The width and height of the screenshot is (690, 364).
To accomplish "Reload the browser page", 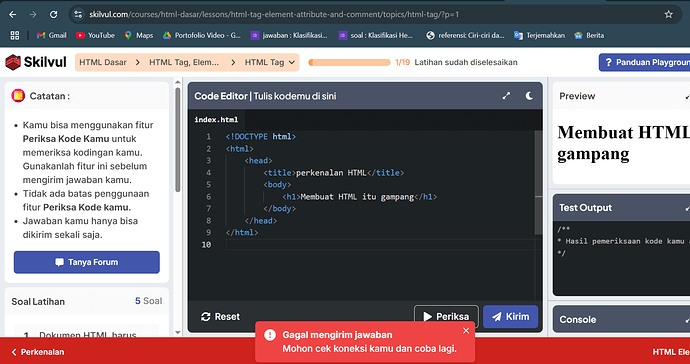I will tap(53, 15).
